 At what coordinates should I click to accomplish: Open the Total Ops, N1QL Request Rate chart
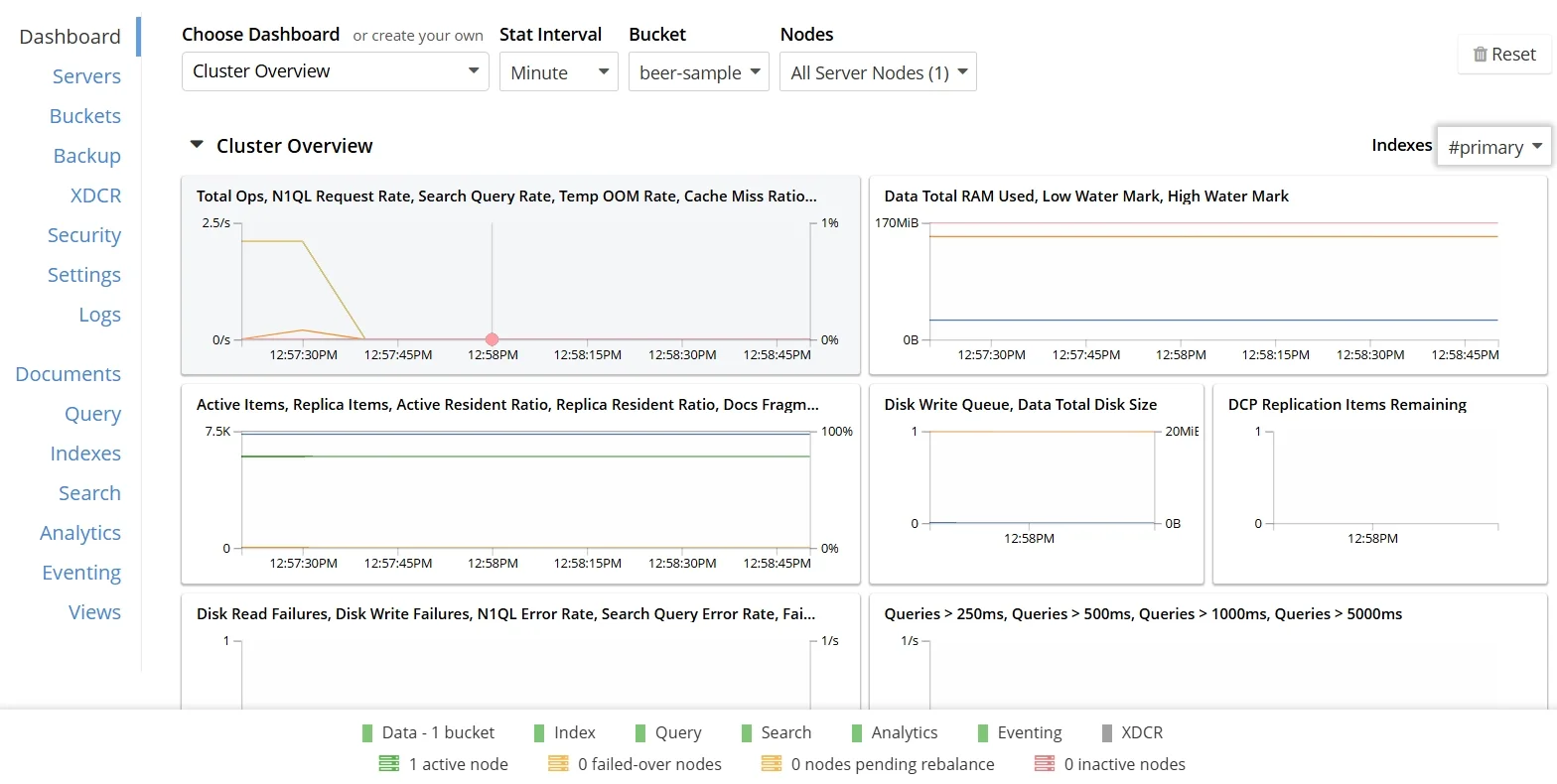tap(520, 276)
